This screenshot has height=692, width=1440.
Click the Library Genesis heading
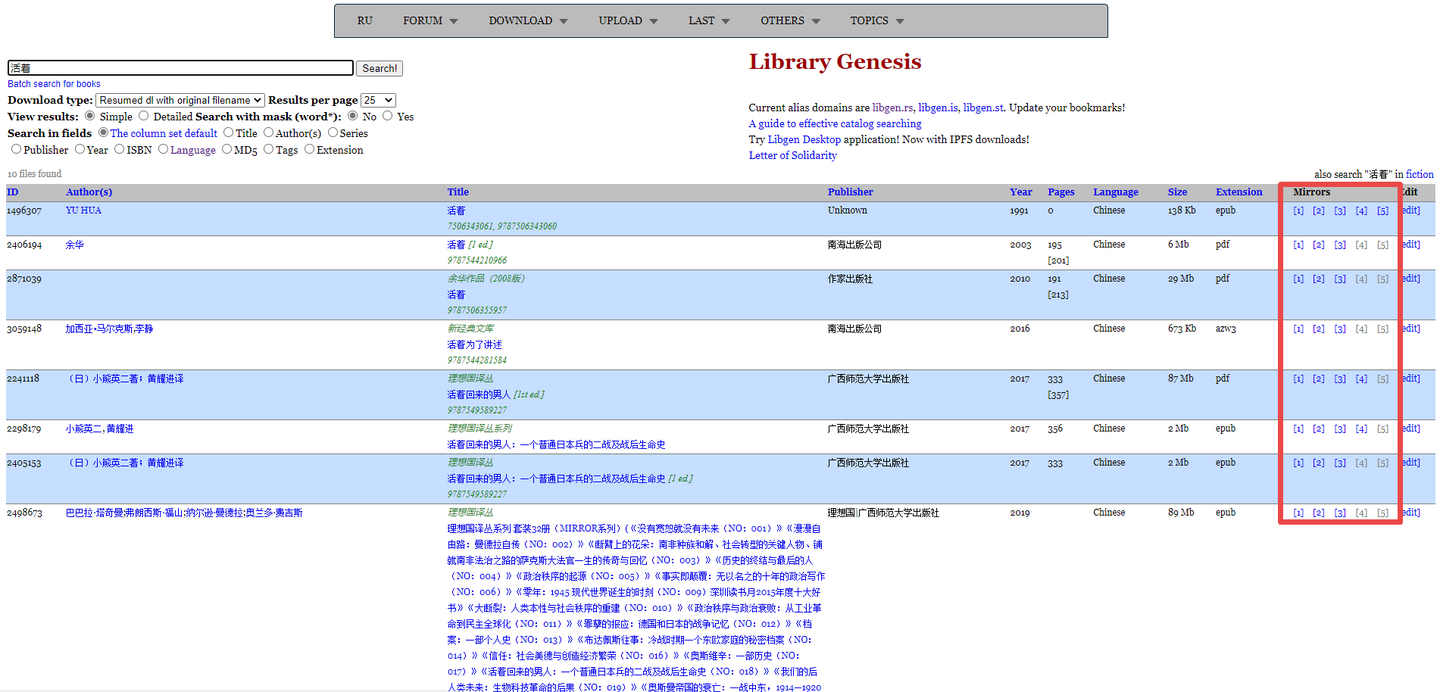(x=835, y=62)
